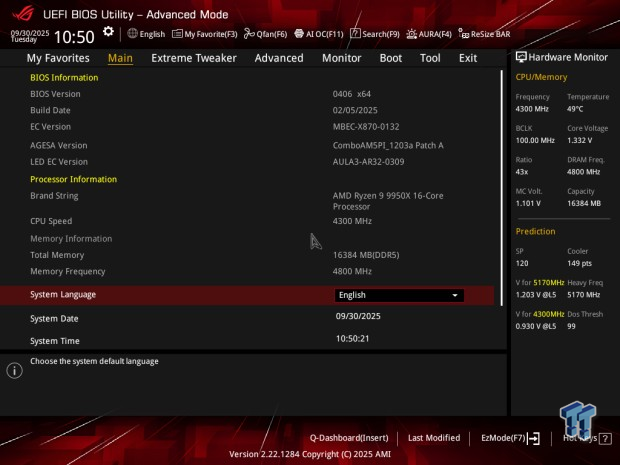The width and height of the screenshot is (620, 465).
Task: Click LED EC Version AULA3-AR32-0309
Action: [368, 162]
